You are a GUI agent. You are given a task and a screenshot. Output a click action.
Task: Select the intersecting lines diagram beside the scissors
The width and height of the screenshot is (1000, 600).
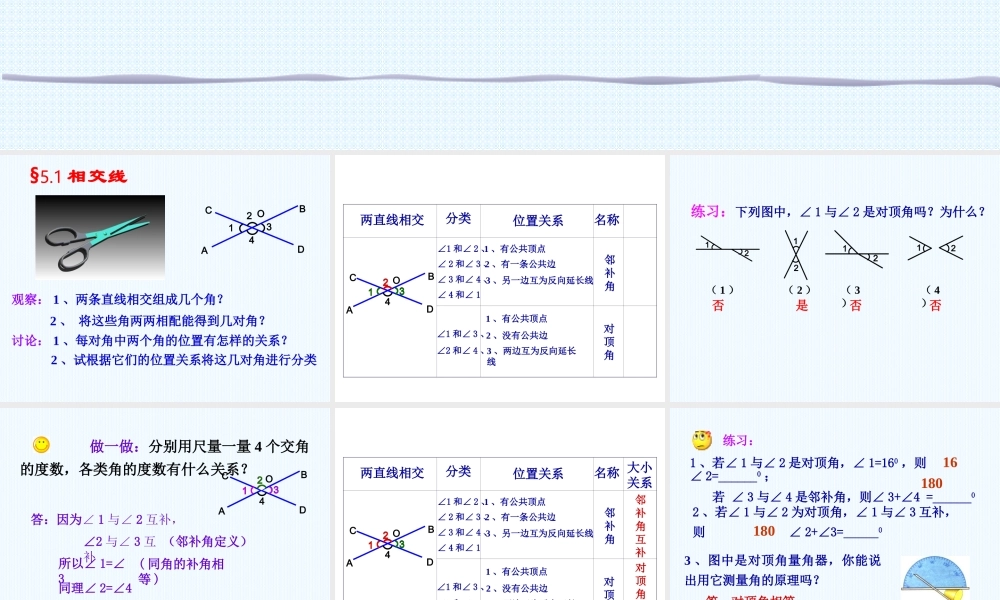[254, 228]
